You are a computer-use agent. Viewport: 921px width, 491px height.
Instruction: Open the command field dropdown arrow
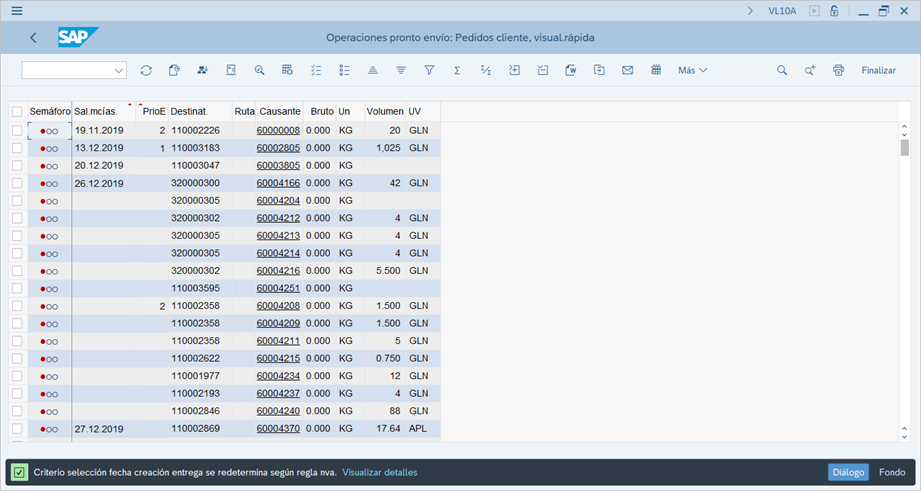click(x=119, y=71)
